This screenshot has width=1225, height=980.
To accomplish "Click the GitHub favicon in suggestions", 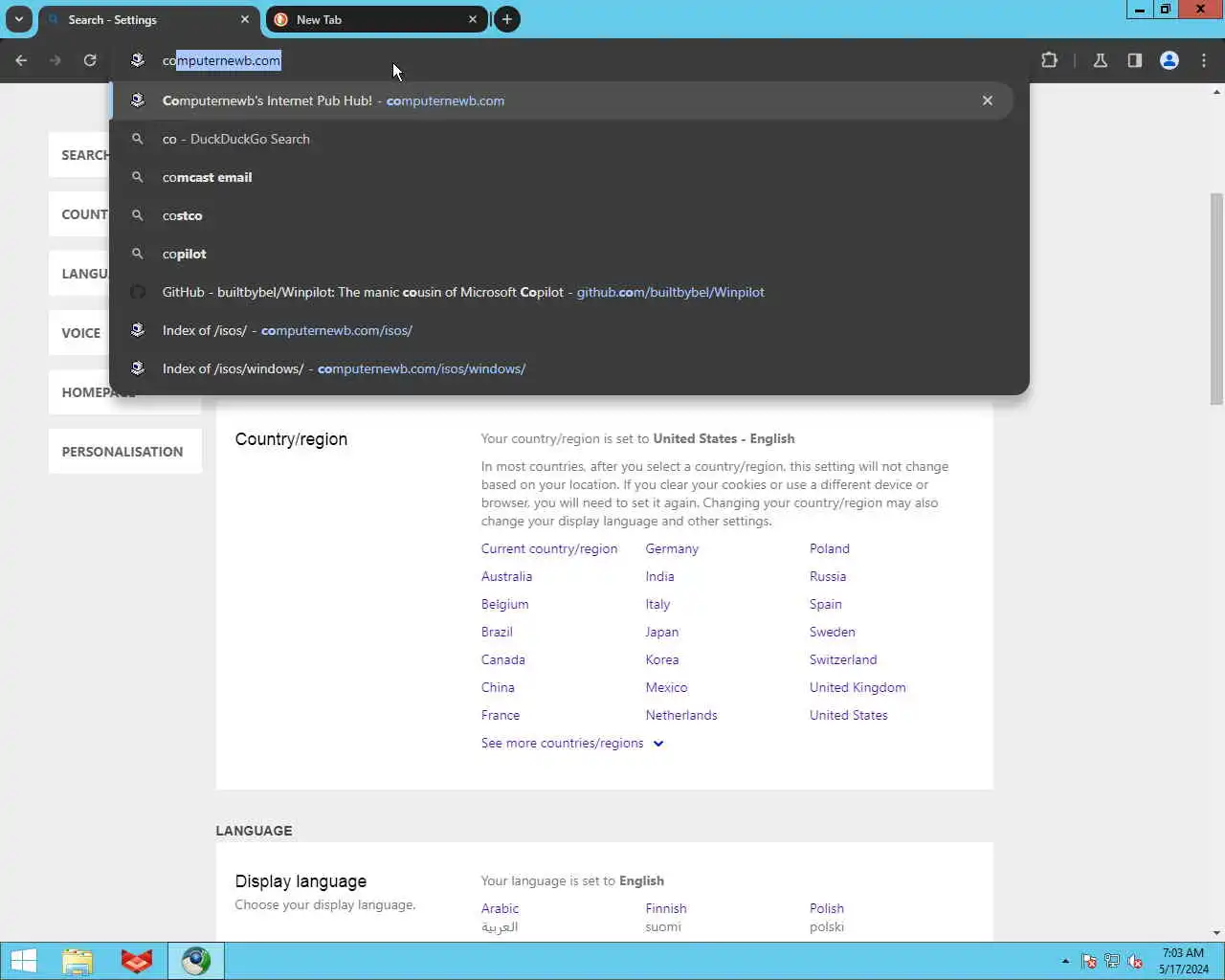I will 138,292.
